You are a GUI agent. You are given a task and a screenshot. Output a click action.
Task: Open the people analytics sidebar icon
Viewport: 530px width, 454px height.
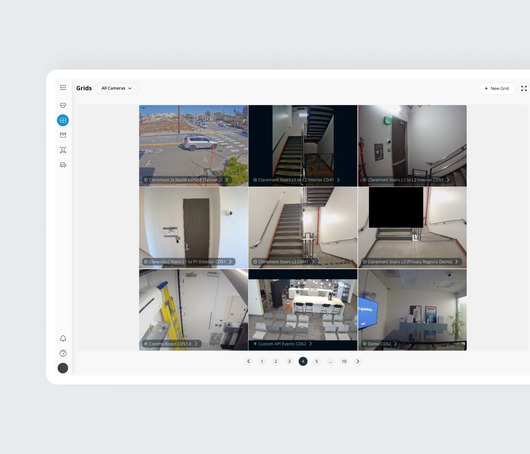coord(63,150)
